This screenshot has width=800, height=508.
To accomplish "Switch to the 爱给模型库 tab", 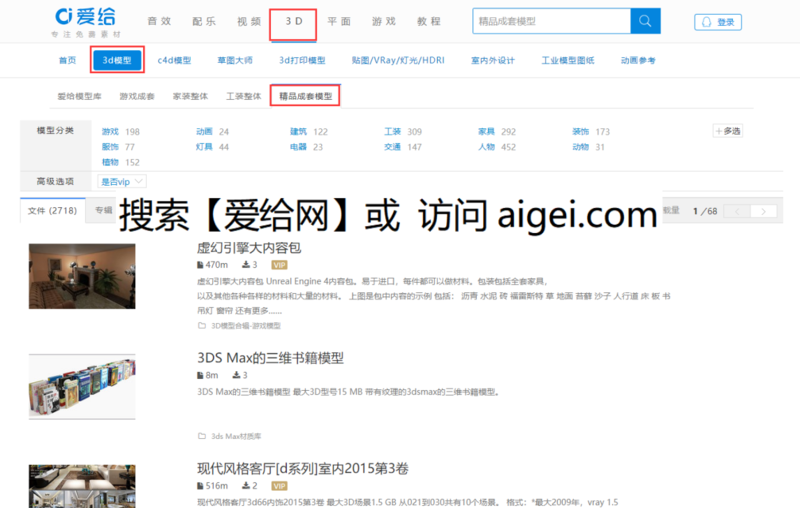I will coord(79,96).
